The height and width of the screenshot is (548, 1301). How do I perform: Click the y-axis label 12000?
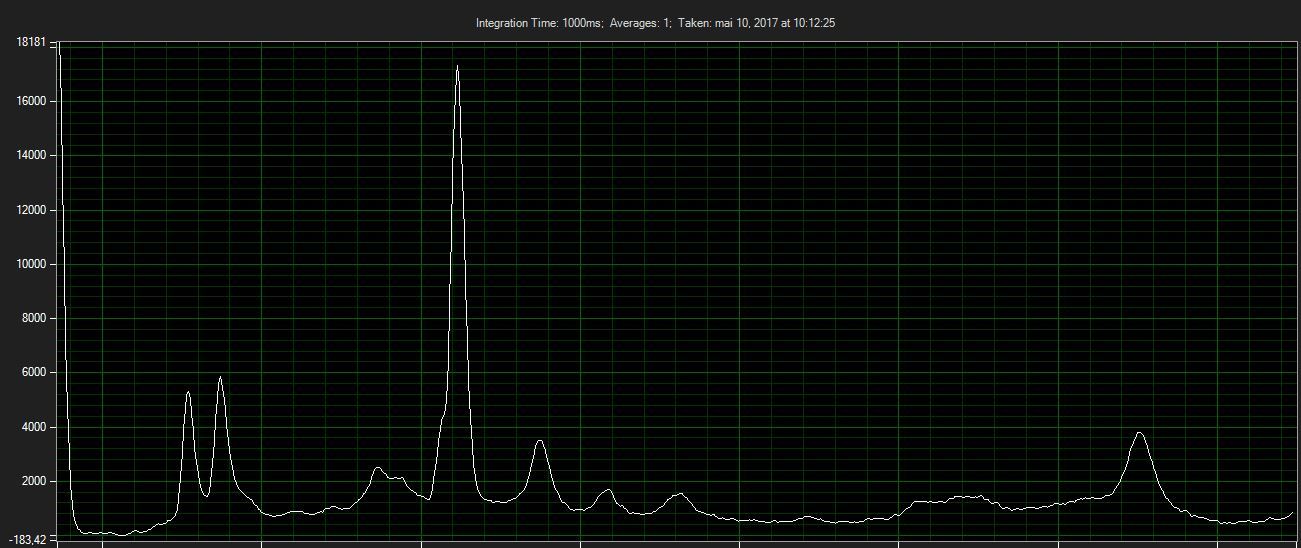click(31, 210)
